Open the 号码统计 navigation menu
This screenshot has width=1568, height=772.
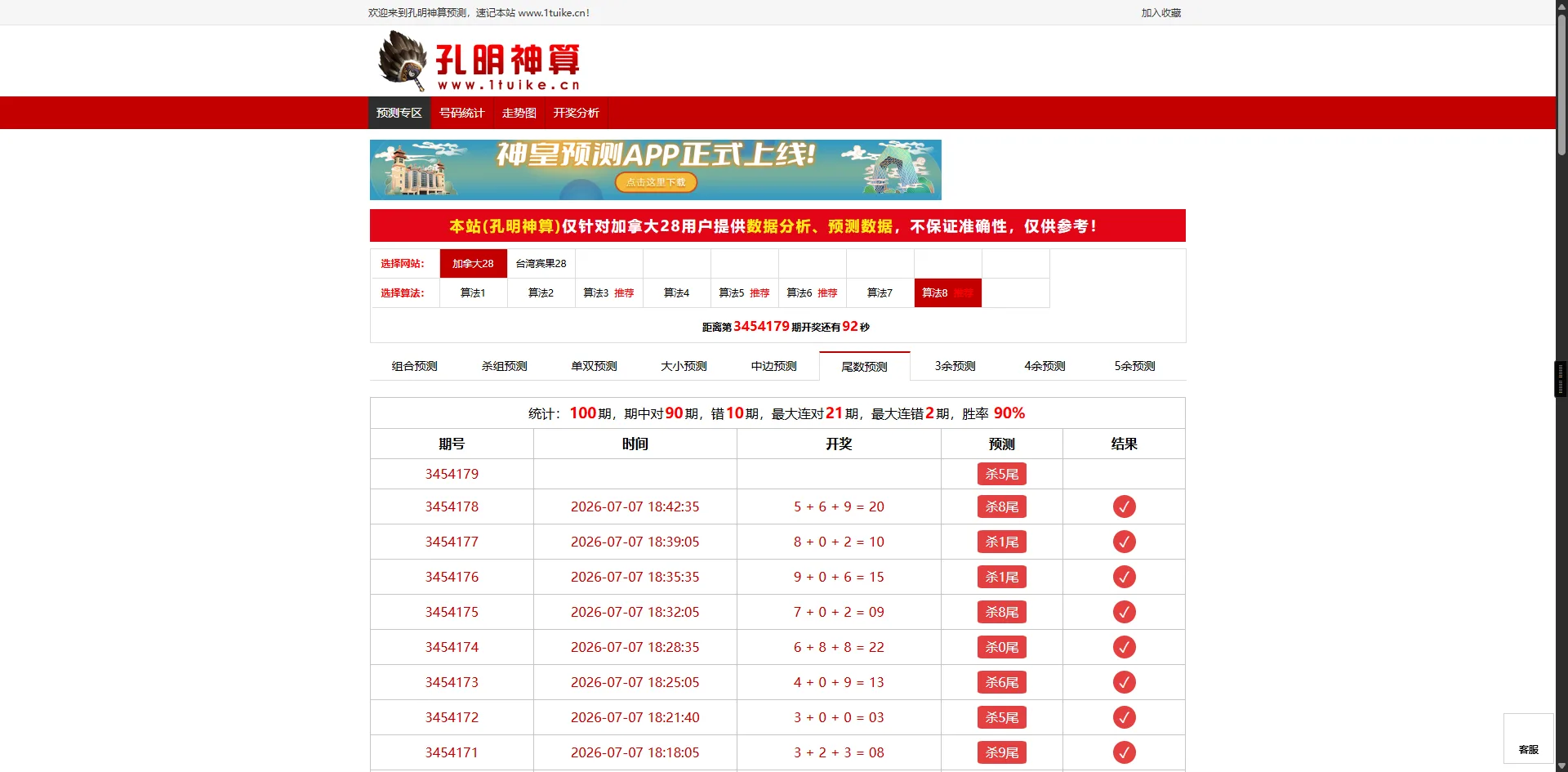[x=462, y=113]
